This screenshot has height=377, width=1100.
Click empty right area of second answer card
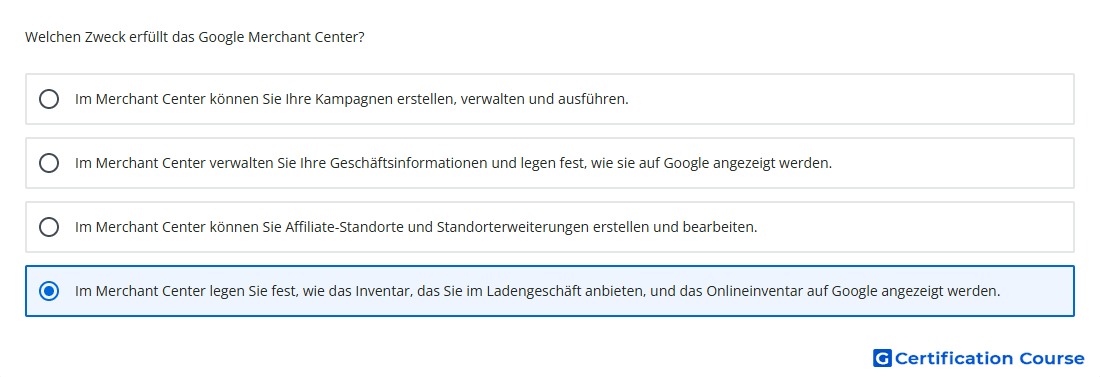click(954, 163)
